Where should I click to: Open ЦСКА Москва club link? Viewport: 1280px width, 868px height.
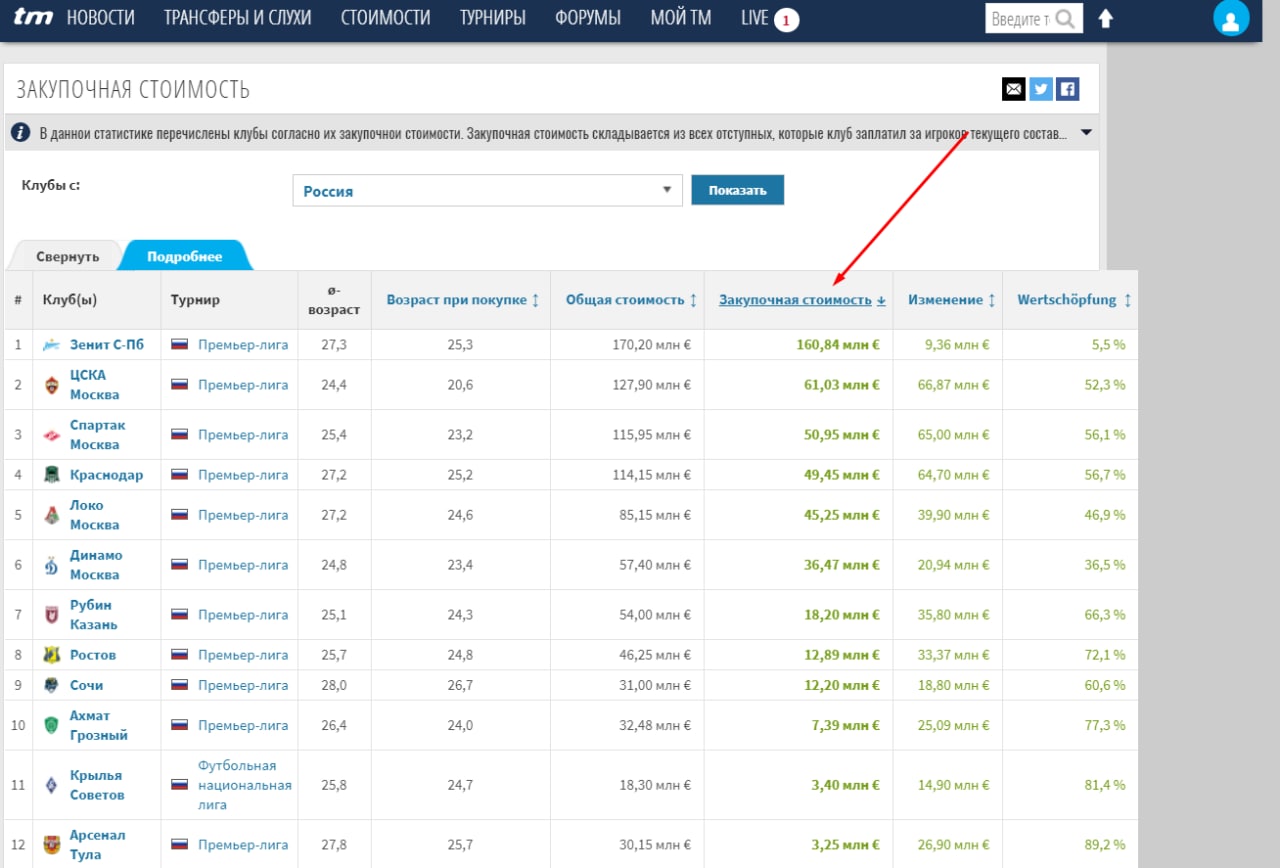[95, 385]
